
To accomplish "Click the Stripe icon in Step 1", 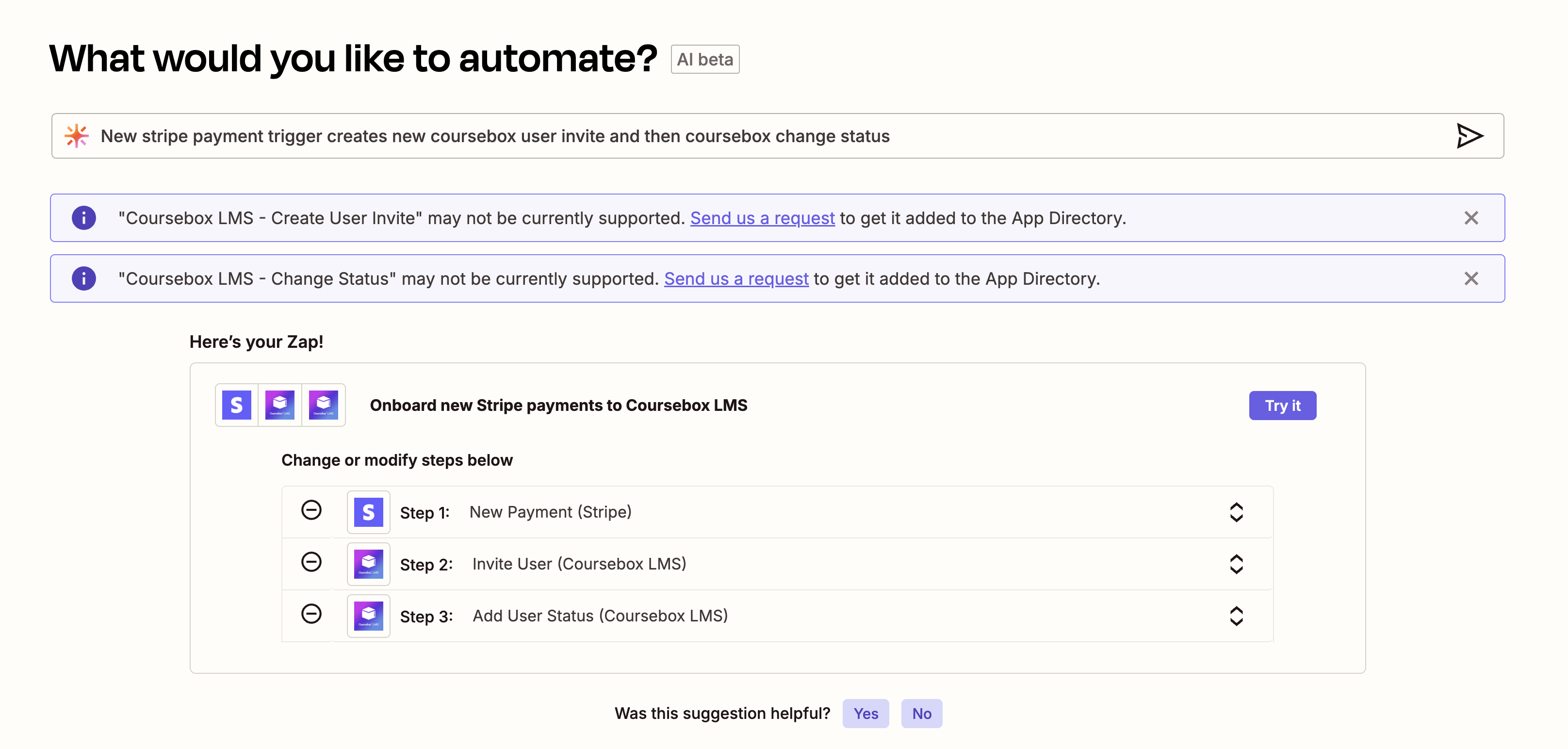I will 368,512.
